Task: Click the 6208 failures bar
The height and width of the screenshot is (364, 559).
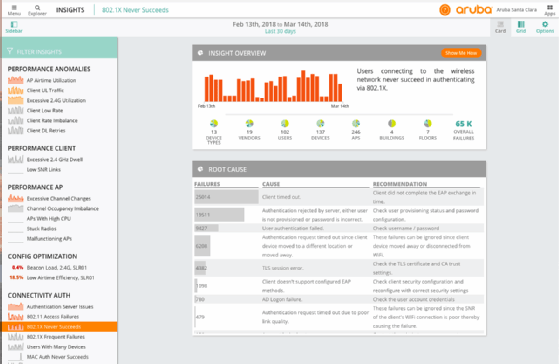Action: (x=202, y=246)
